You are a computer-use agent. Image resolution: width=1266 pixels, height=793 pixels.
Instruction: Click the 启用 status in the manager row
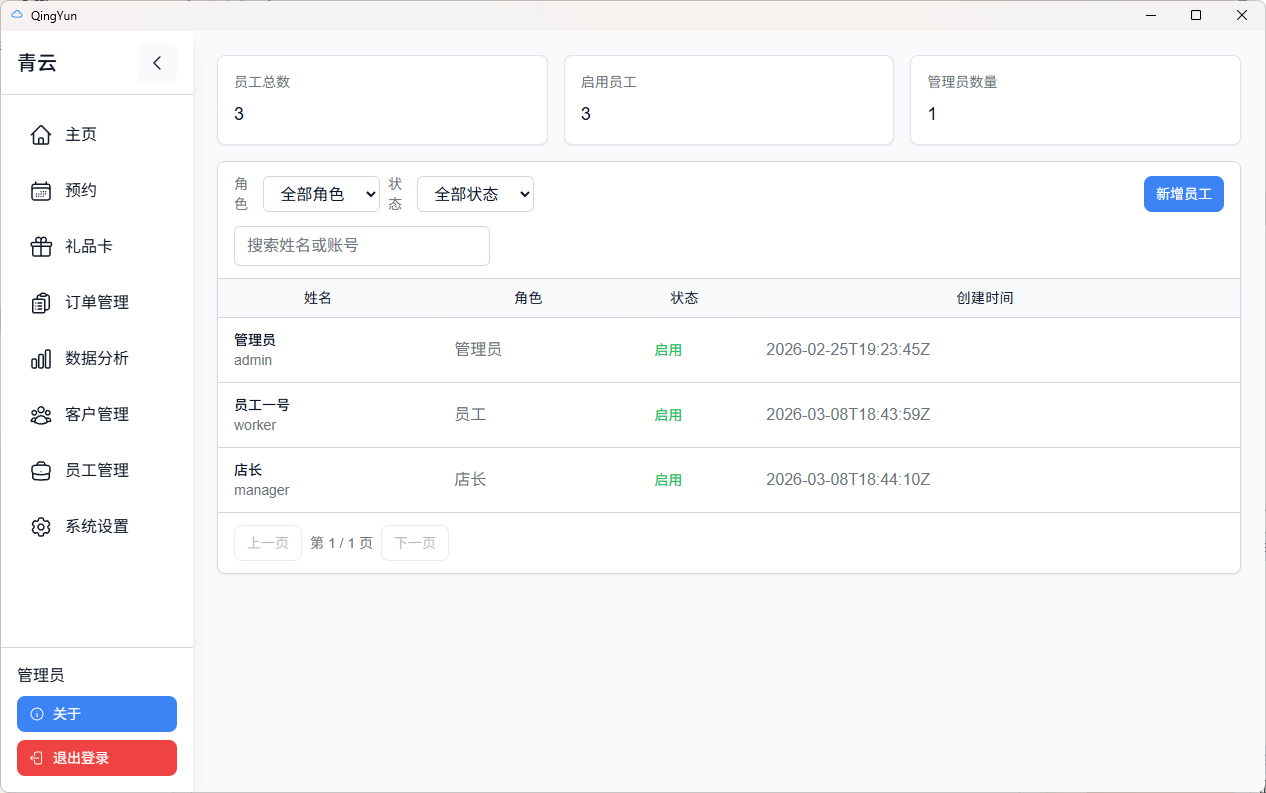coord(668,480)
